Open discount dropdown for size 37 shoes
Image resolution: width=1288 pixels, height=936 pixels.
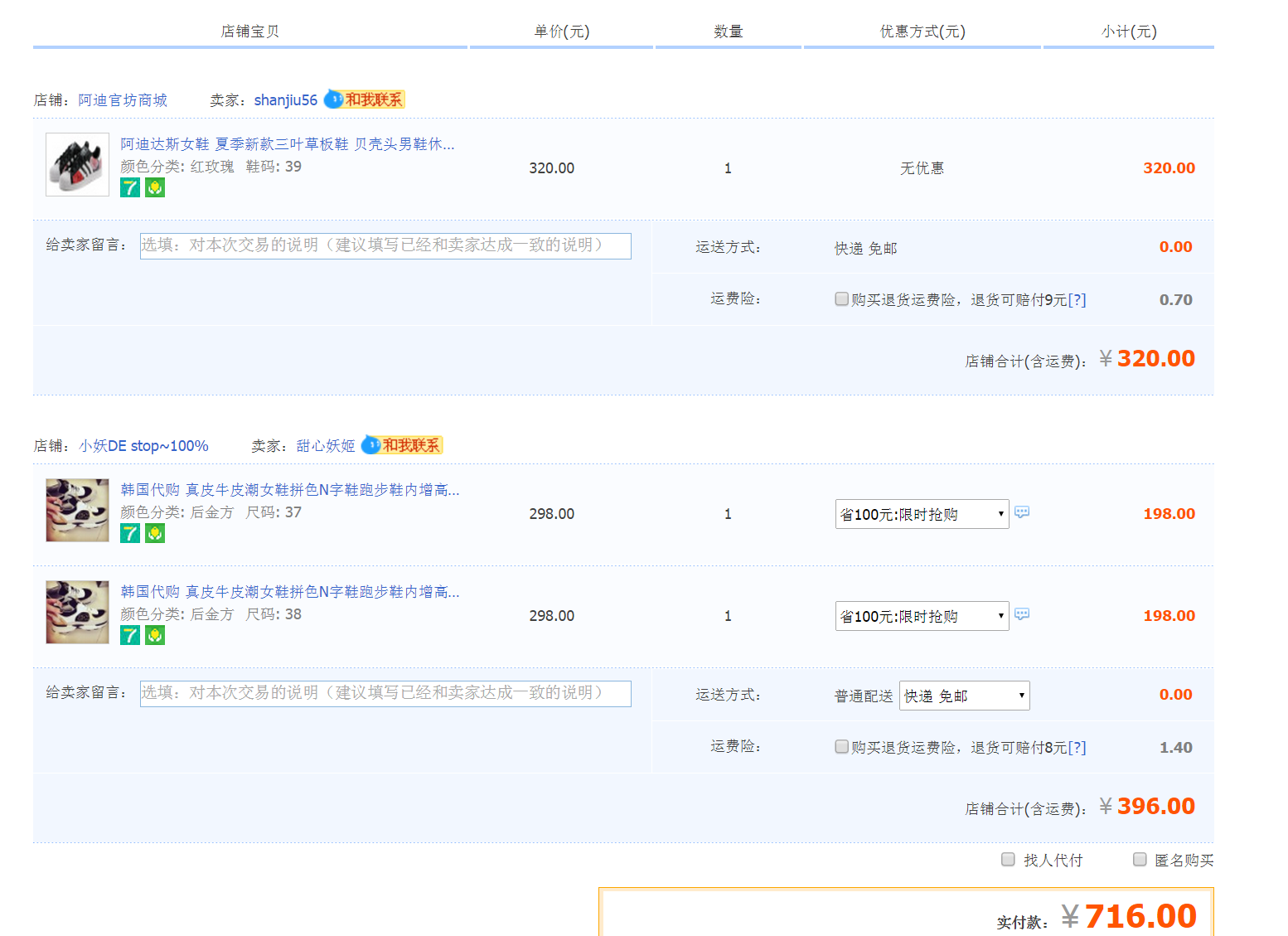(x=922, y=514)
